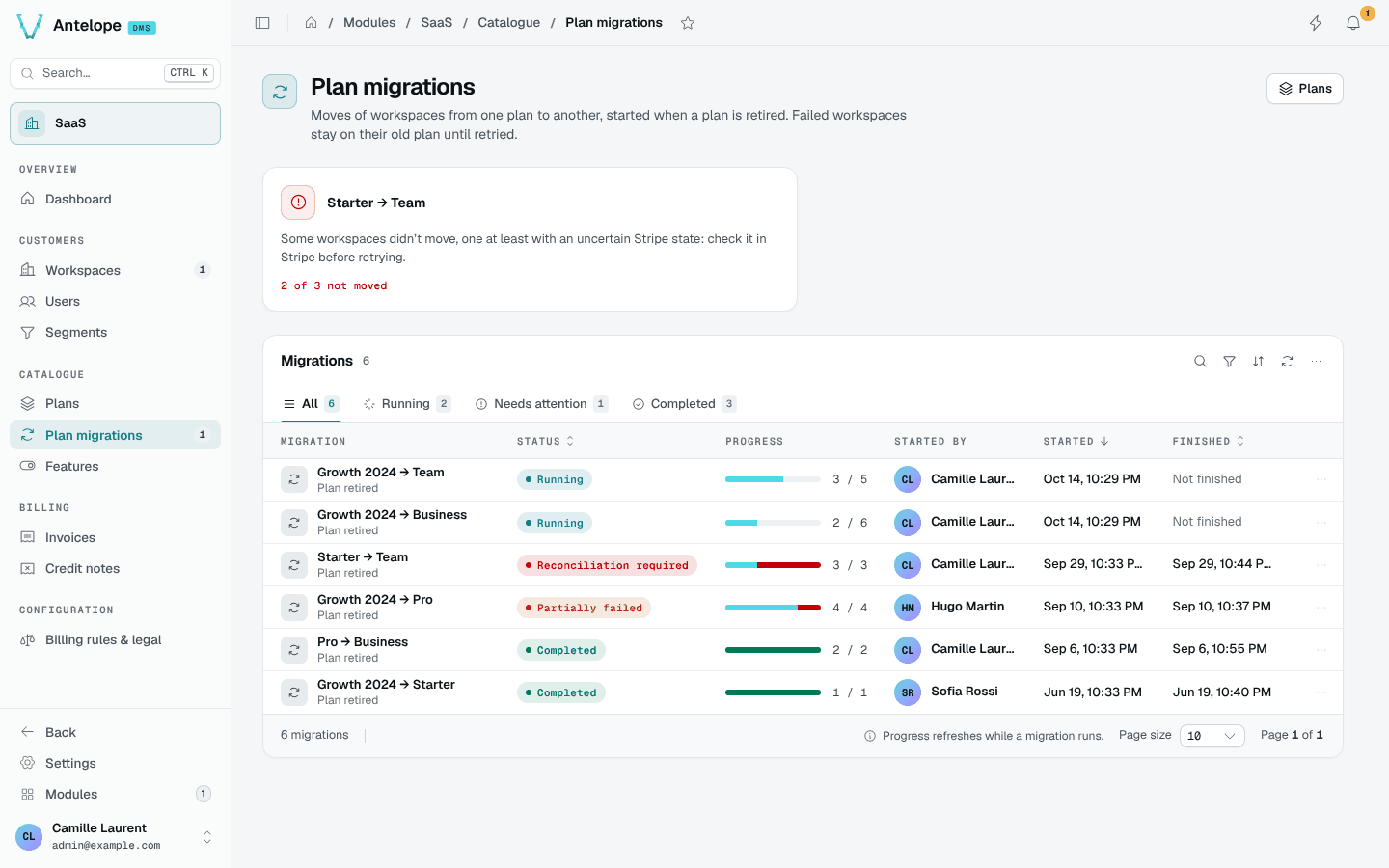Open Billing rules & legal
The image size is (1389, 868).
point(116,639)
